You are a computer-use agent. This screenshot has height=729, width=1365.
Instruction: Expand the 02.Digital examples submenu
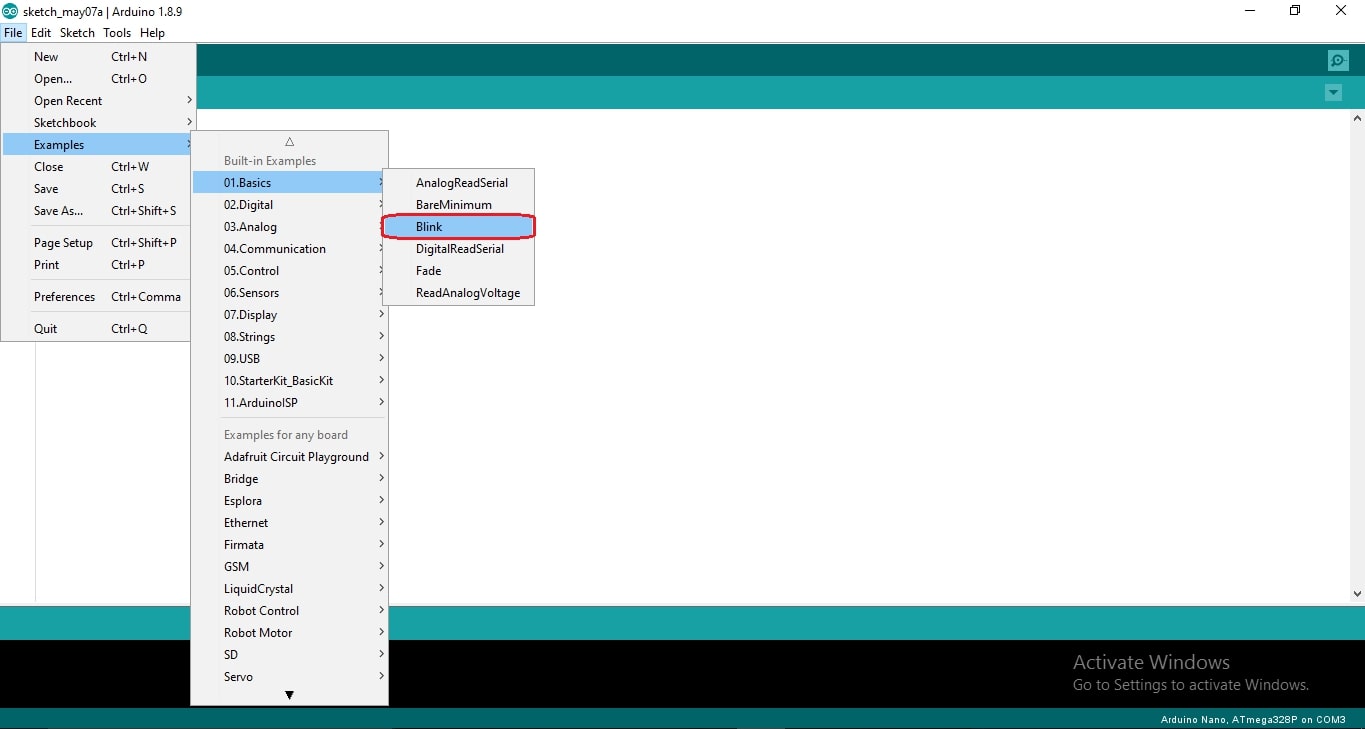tap(289, 205)
